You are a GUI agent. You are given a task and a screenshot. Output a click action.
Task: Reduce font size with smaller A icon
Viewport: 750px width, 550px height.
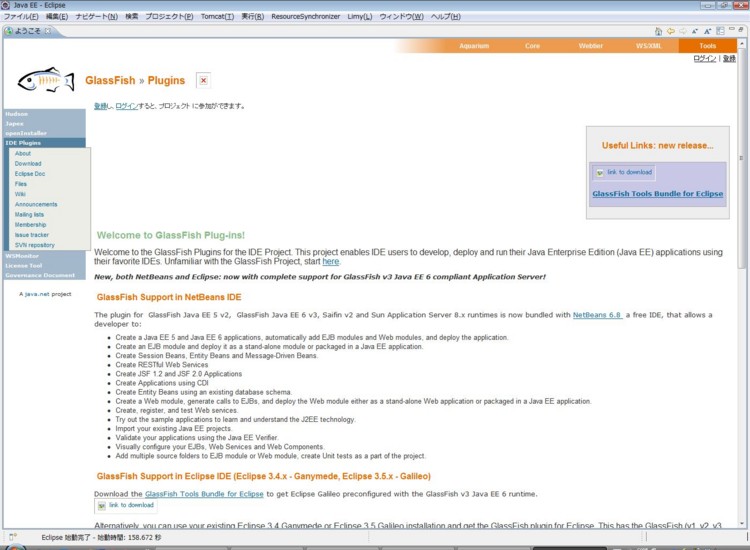(x=695, y=31)
